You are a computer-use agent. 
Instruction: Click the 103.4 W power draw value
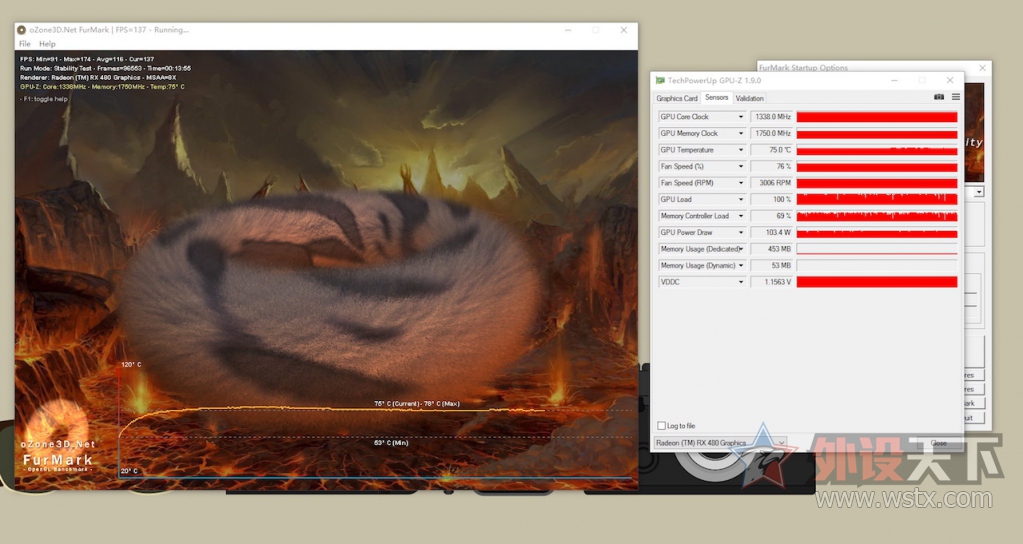(772, 232)
